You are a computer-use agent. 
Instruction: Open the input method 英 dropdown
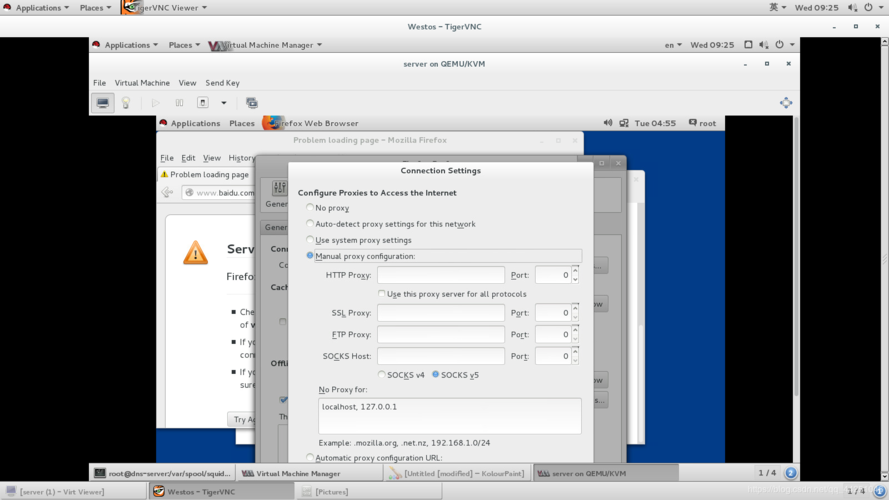pos(777,7)
